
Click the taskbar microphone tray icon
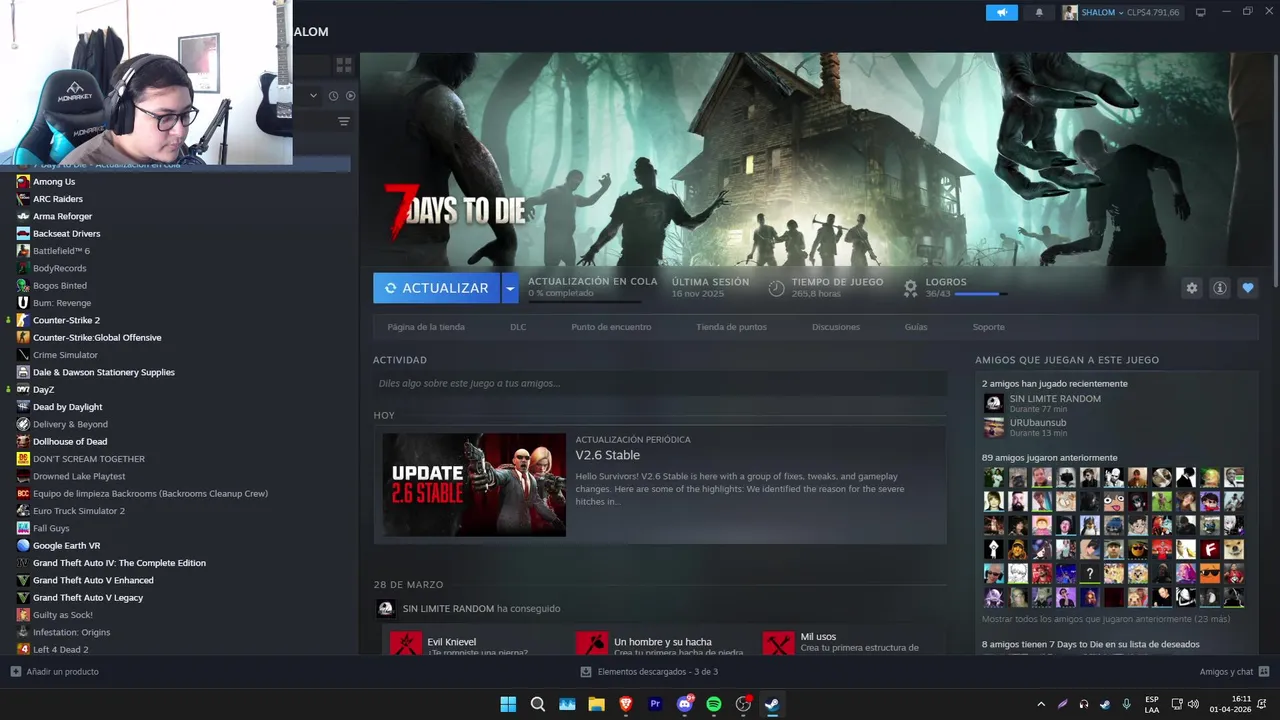[1127, 704]
